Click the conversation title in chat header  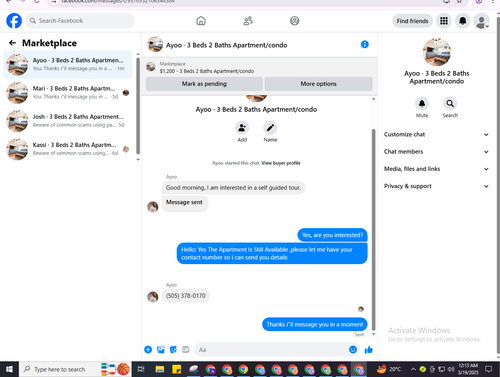(226, 45)
